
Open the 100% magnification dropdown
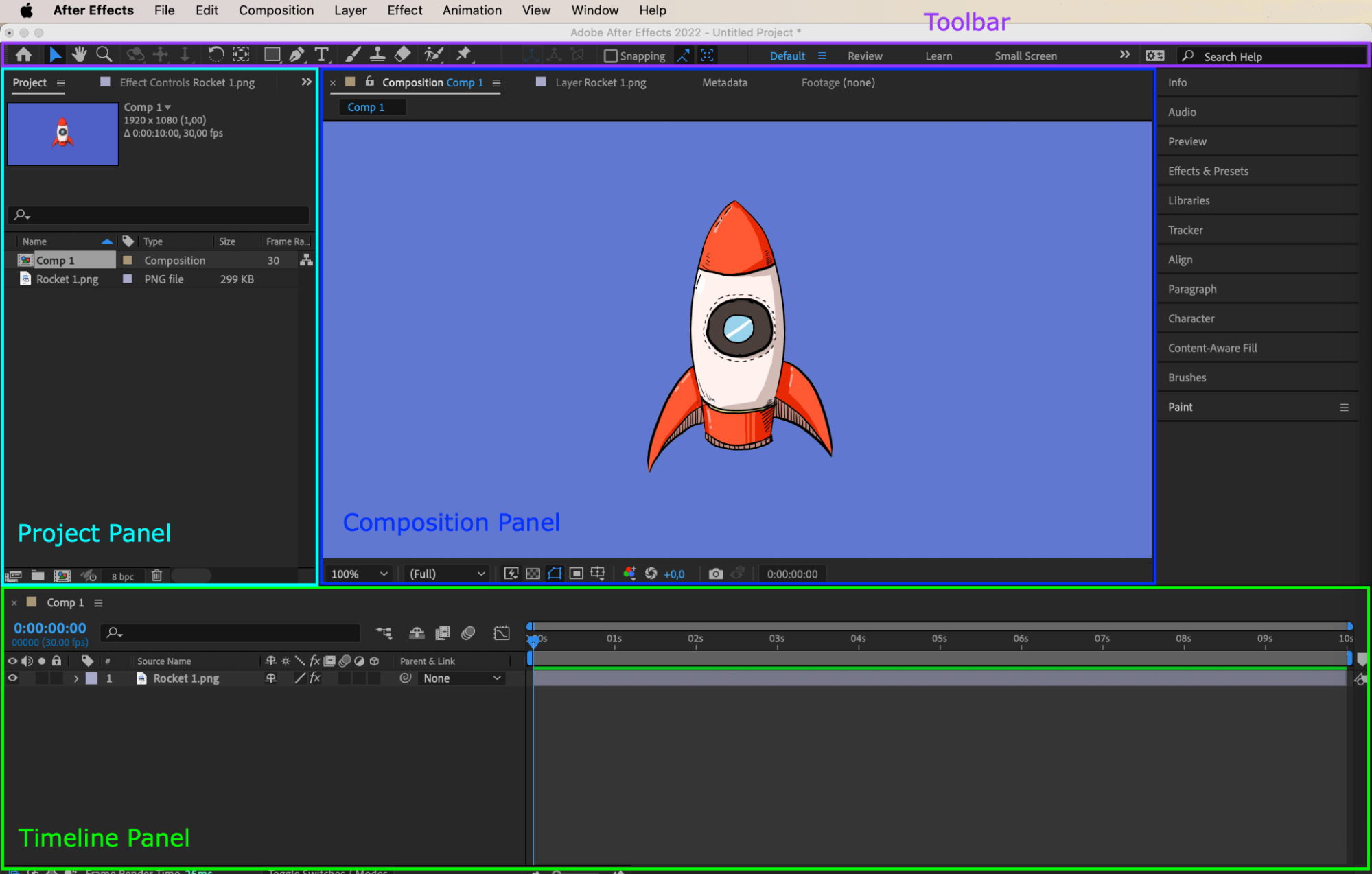[359, 574]
